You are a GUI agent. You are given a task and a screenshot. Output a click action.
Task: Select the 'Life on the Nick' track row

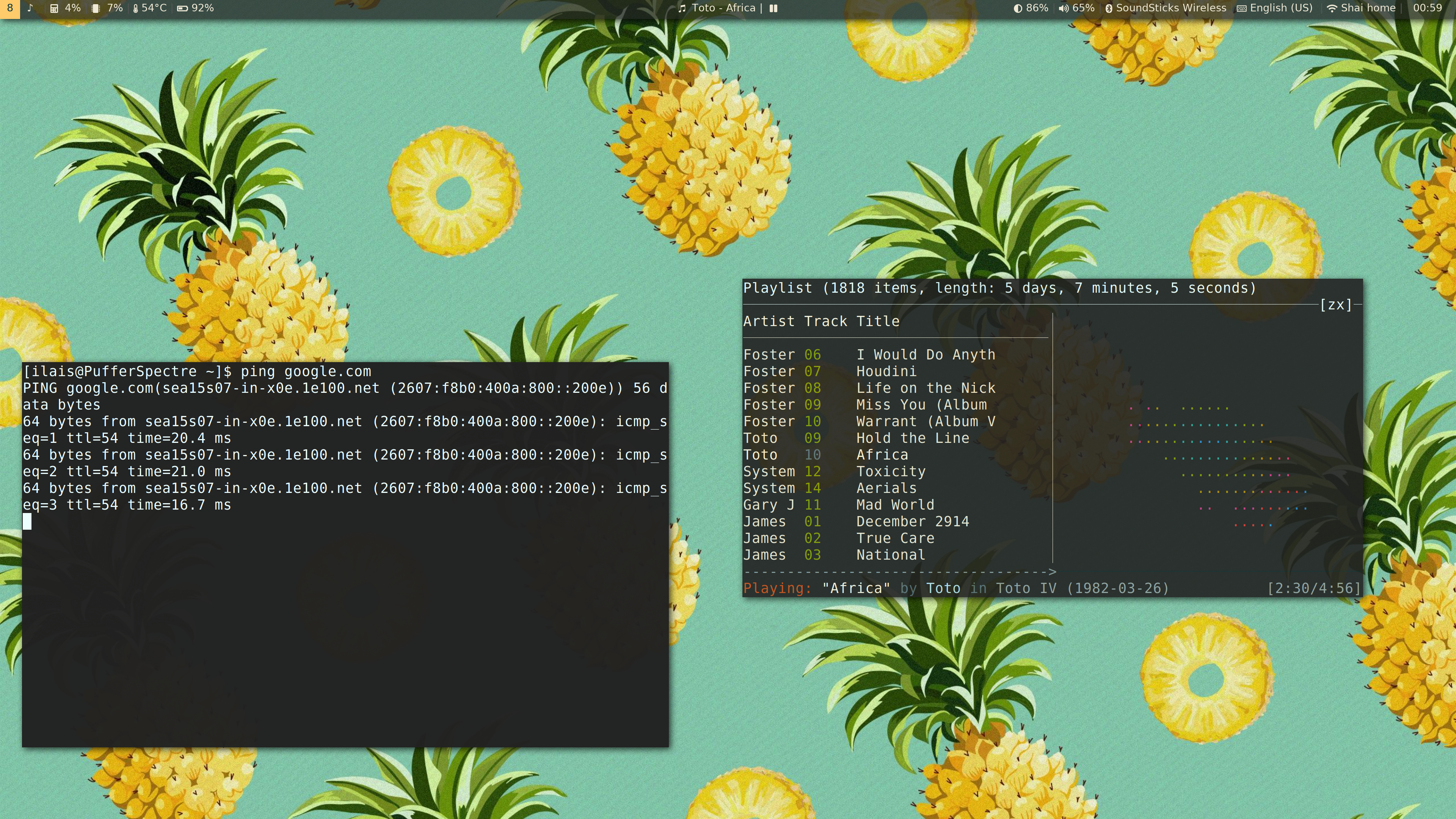896,388
